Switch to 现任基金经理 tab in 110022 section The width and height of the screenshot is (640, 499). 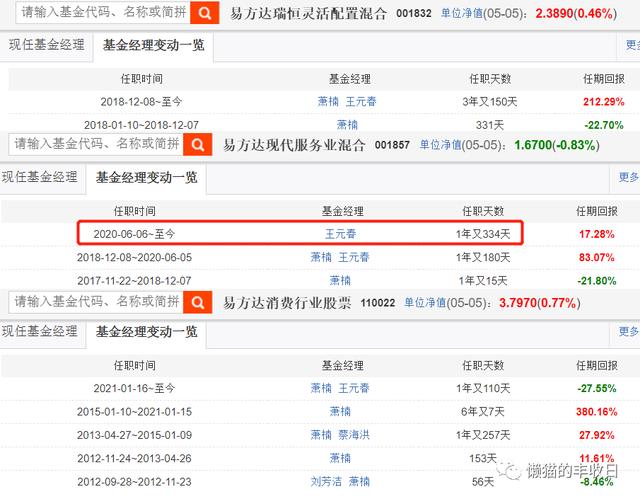coord(40,331)
